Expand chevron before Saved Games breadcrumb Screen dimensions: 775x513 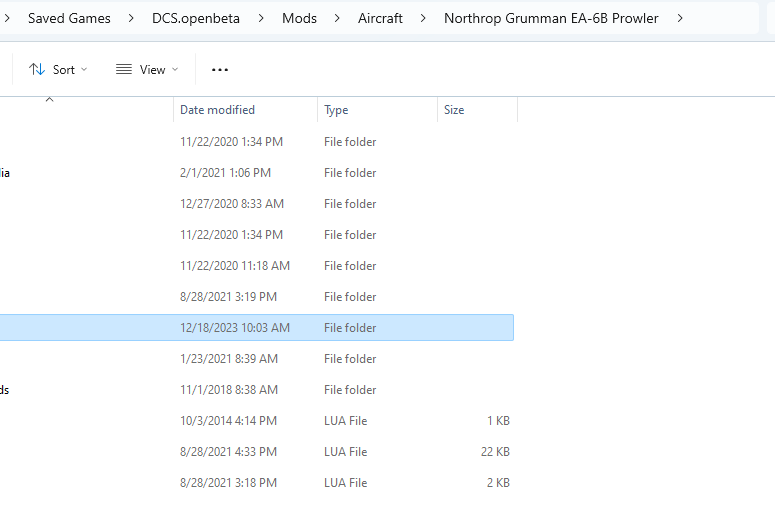(x=7, y=18)
